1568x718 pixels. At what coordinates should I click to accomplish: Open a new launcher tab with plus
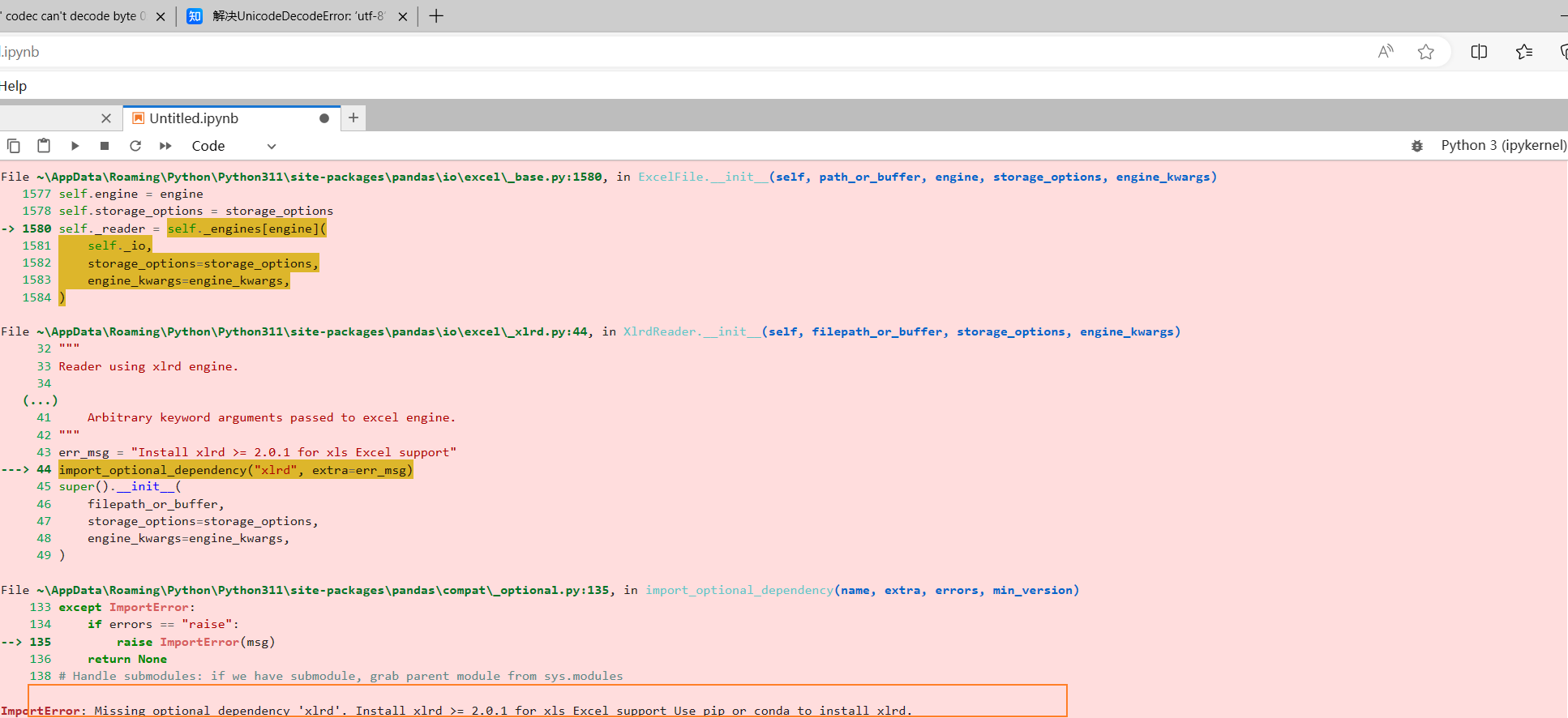[x=353, y=118]
